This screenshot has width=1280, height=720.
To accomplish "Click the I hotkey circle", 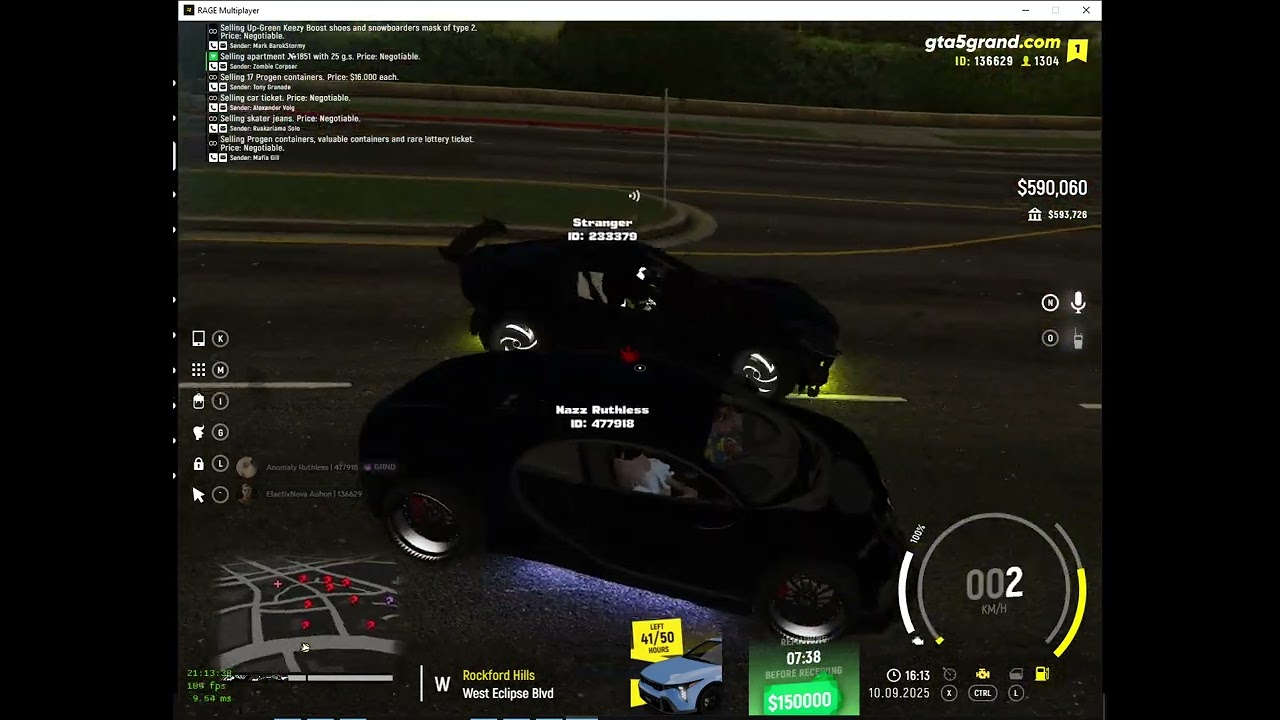I will (x=220, y=401).
